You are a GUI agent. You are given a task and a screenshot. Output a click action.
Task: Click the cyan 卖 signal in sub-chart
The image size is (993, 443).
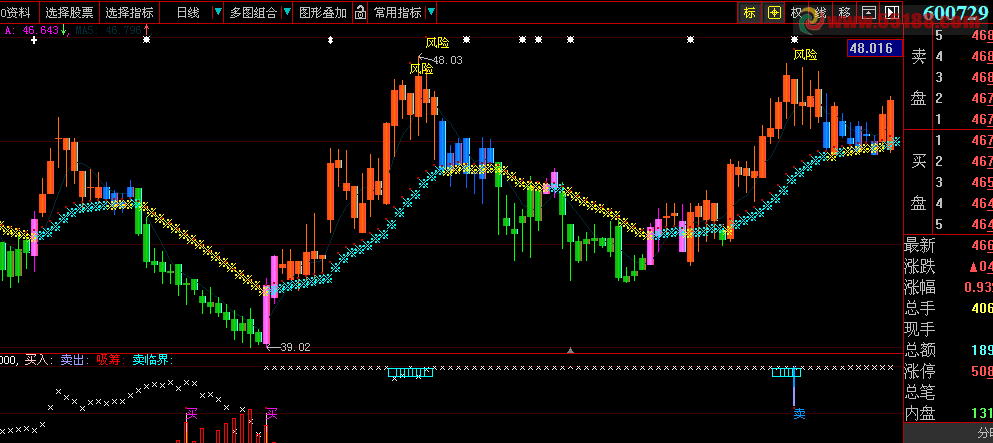pos(800,414)
